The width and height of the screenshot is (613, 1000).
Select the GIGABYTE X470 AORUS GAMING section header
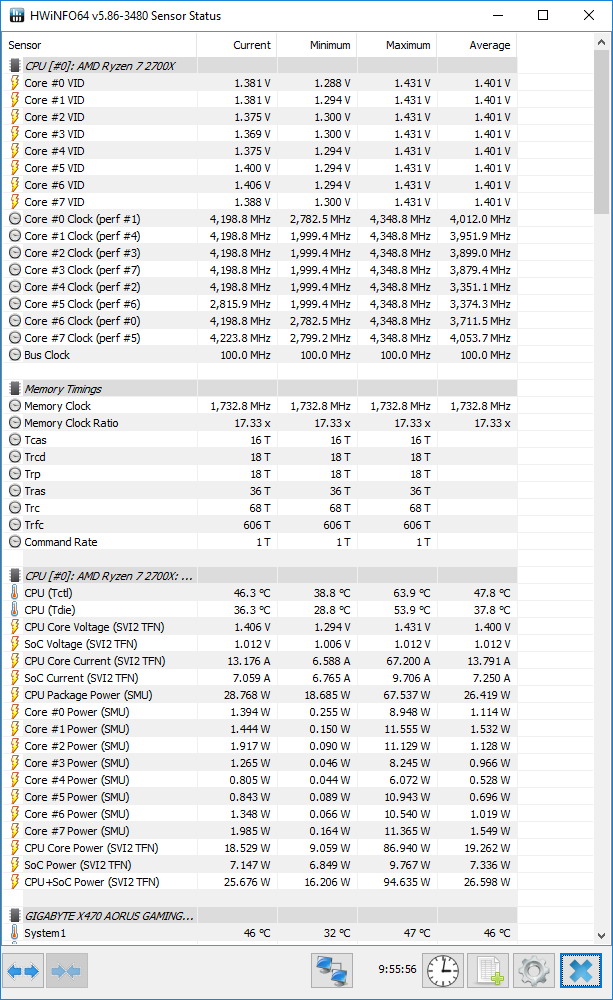(108, 916)
